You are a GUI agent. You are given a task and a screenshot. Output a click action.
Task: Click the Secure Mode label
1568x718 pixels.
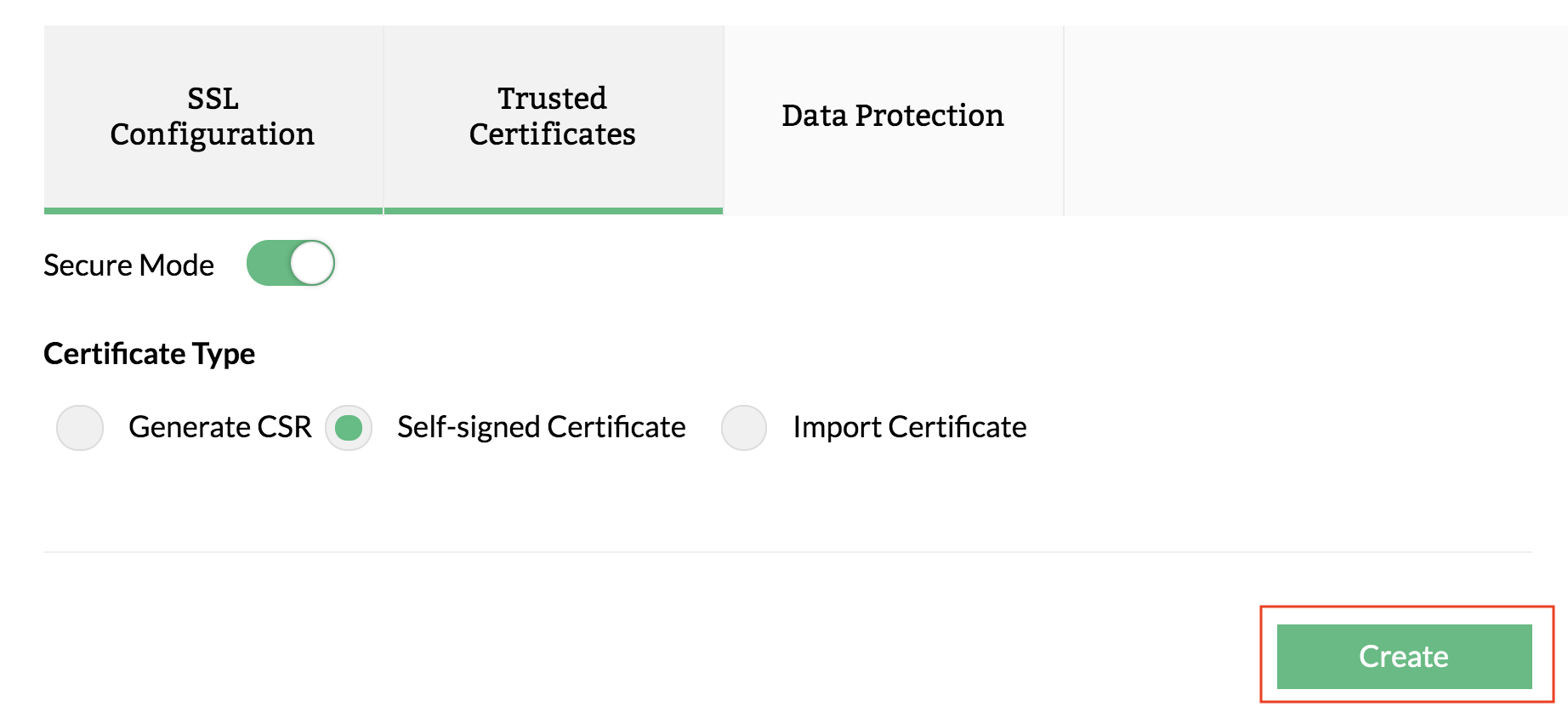(x=128, y=265)
